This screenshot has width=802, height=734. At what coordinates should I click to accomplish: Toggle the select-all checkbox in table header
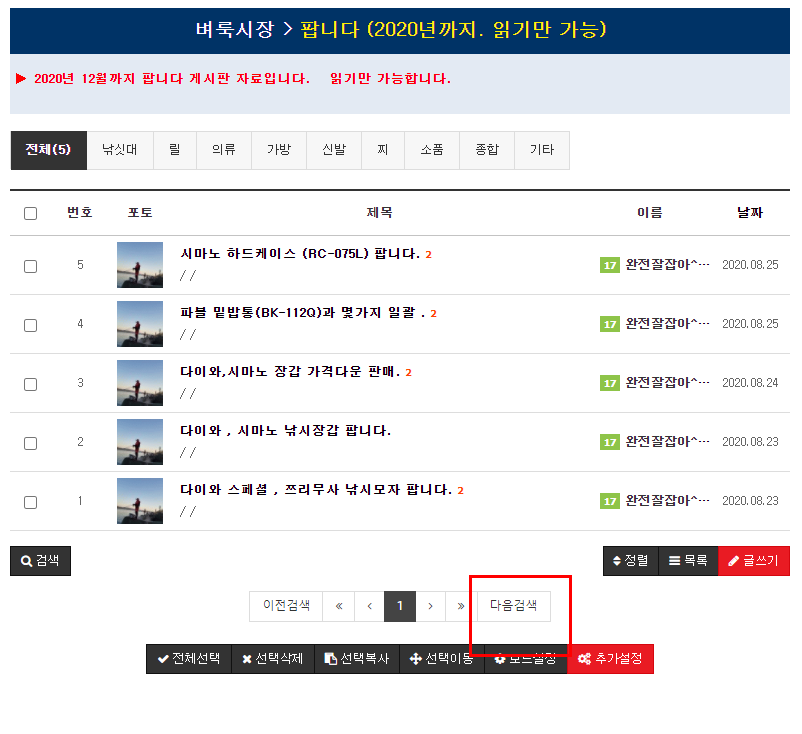pos(30,213)
